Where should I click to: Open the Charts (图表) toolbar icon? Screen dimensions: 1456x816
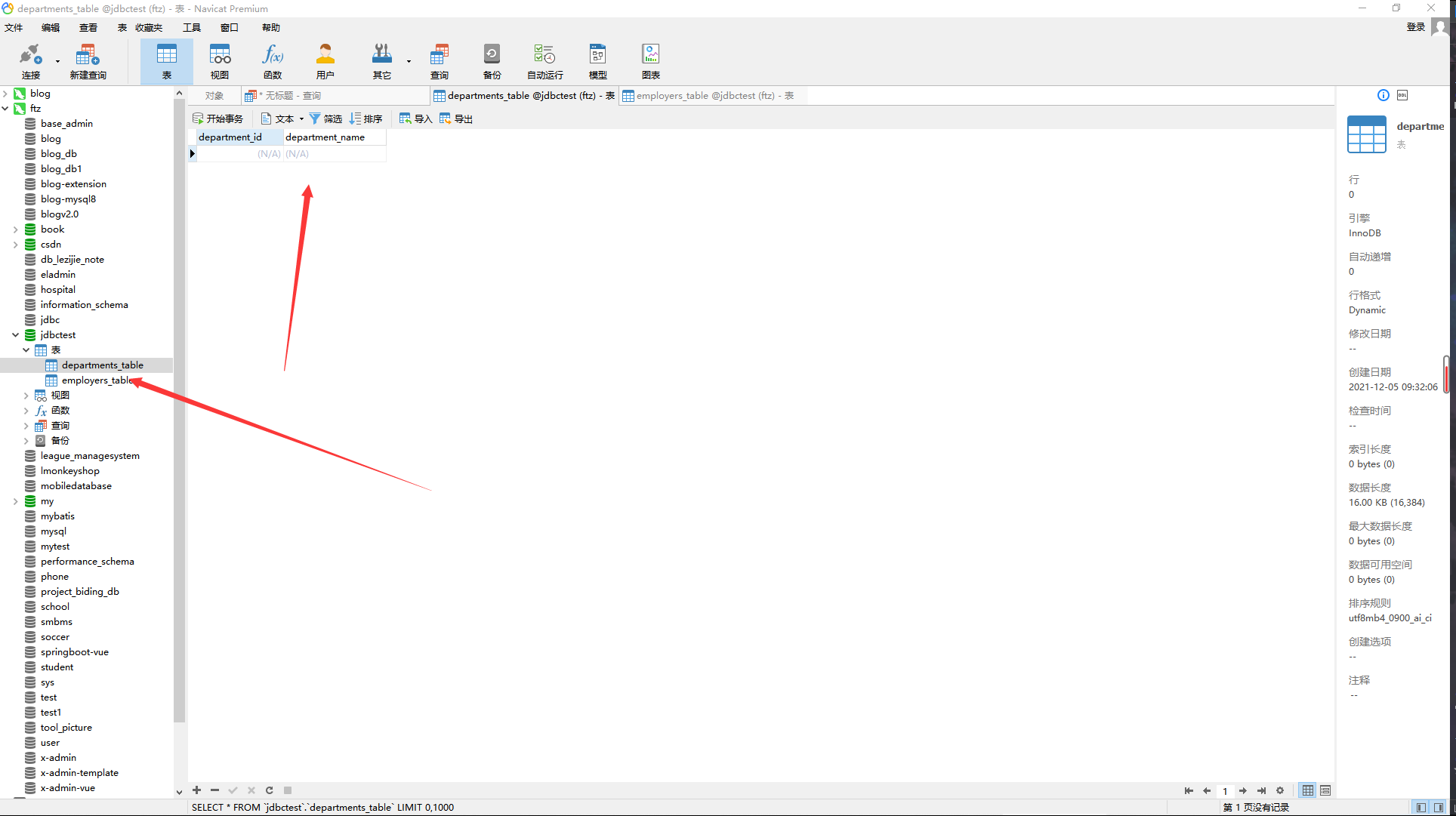(x=650, y=61)
